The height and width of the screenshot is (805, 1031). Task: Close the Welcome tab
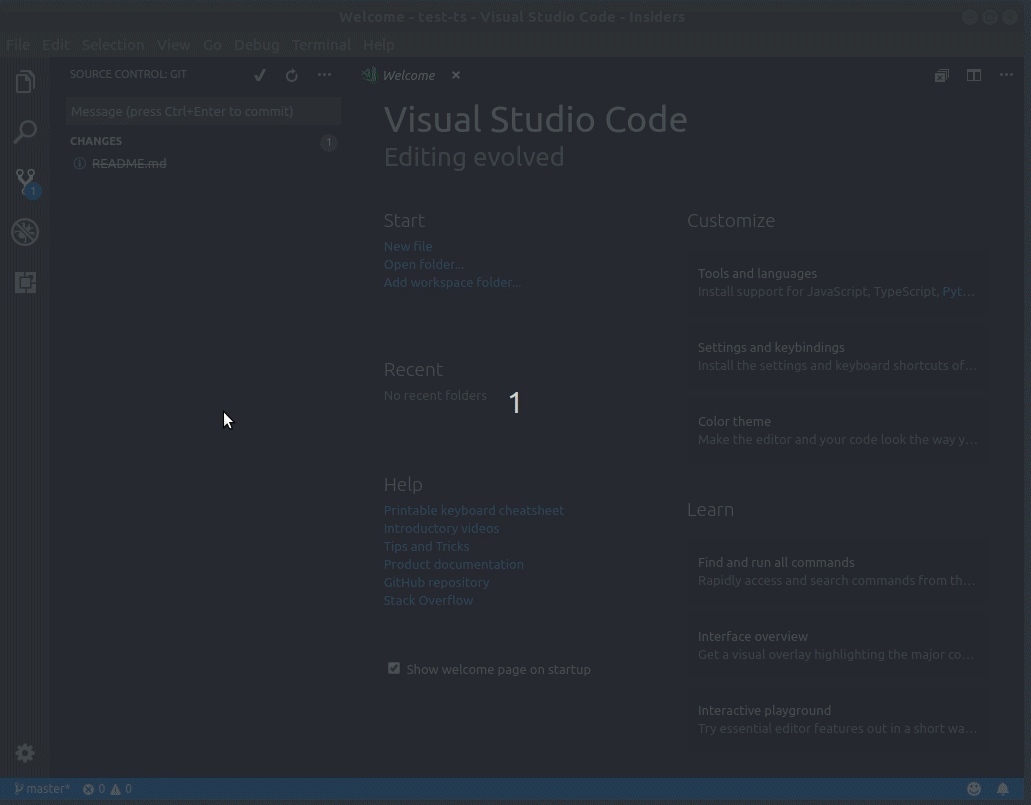pyautogui.click(x=456, y=75)
